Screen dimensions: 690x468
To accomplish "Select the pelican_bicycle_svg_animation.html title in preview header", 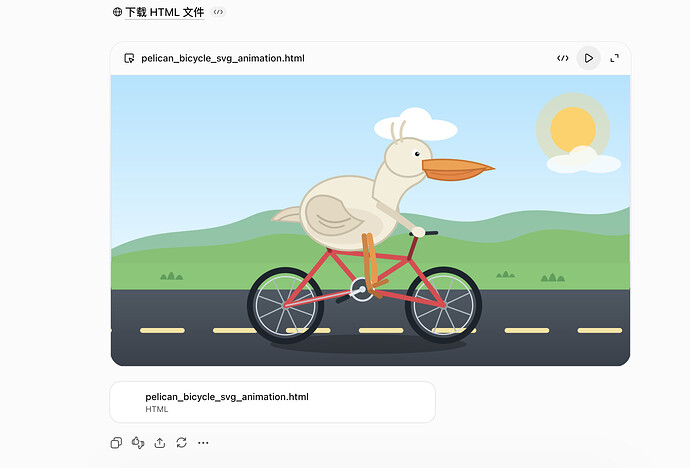I will pyautogui.click(x=223, y=58).
